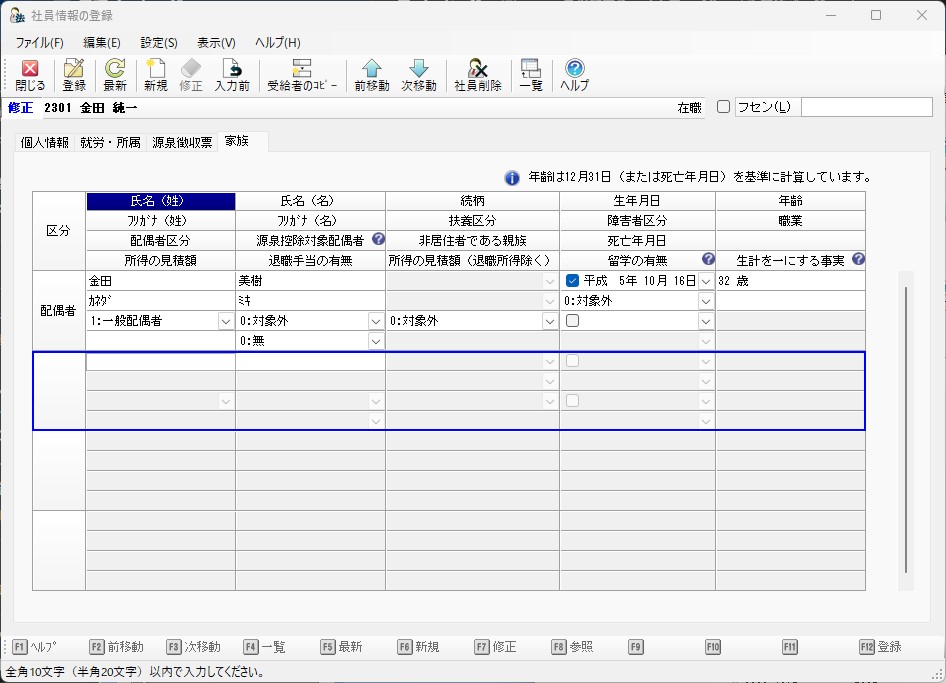Go to next employee with 次移動 icon
946x683 pixels.
[x=419, y=75]
